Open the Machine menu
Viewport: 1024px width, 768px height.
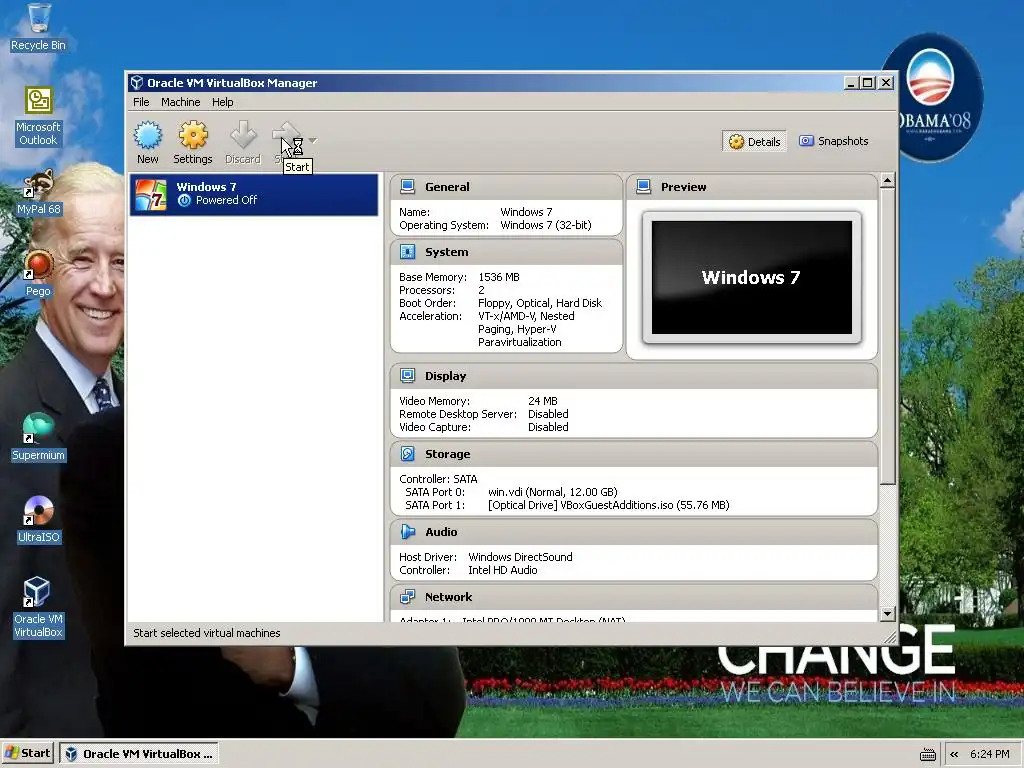[180, 102]
